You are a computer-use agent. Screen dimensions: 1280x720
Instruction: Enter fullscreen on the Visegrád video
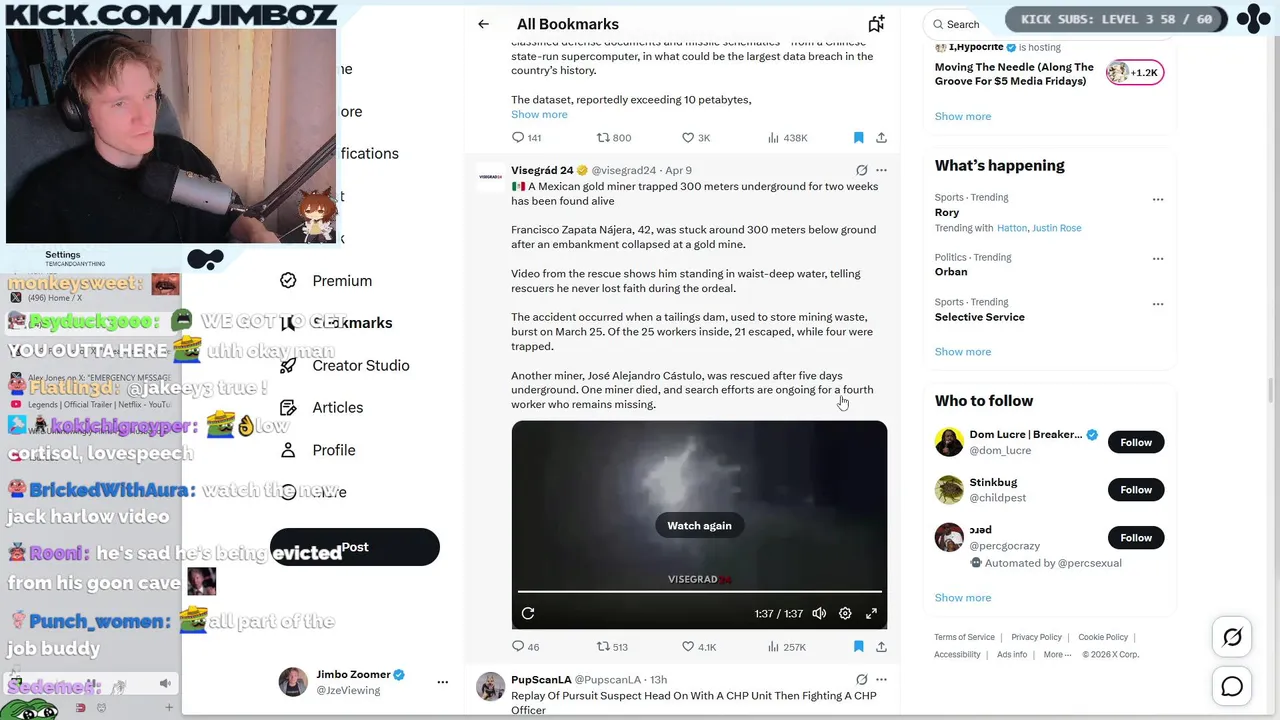point(871,613)
